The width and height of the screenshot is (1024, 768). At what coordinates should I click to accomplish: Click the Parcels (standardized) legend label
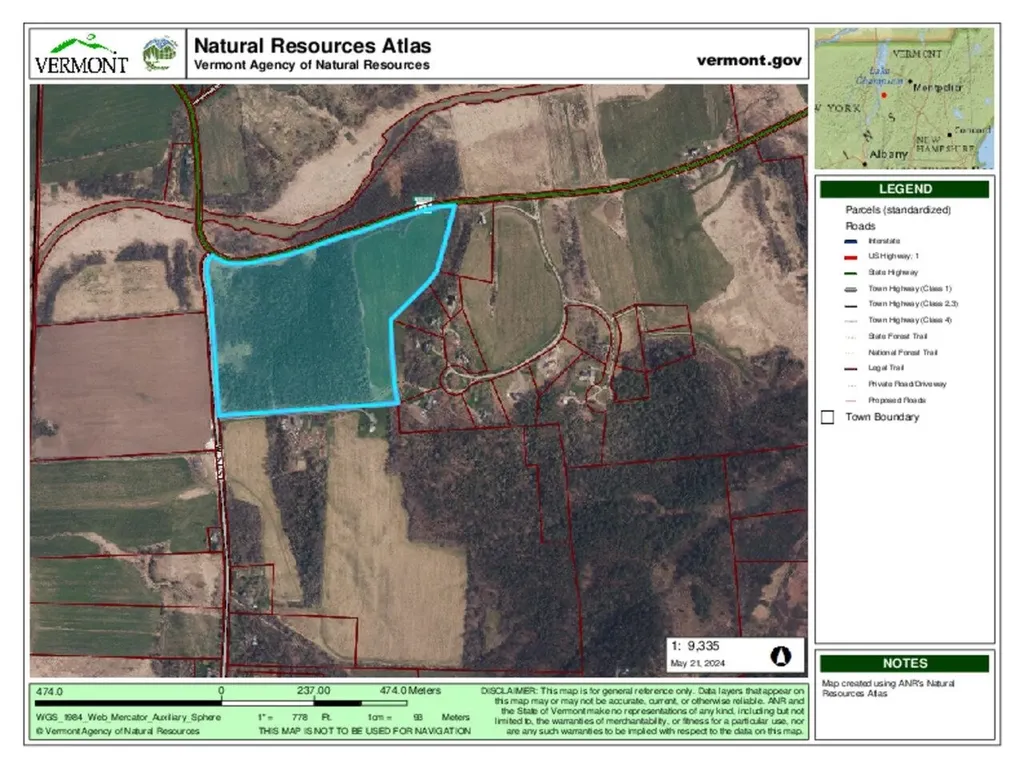coord(897,210)
